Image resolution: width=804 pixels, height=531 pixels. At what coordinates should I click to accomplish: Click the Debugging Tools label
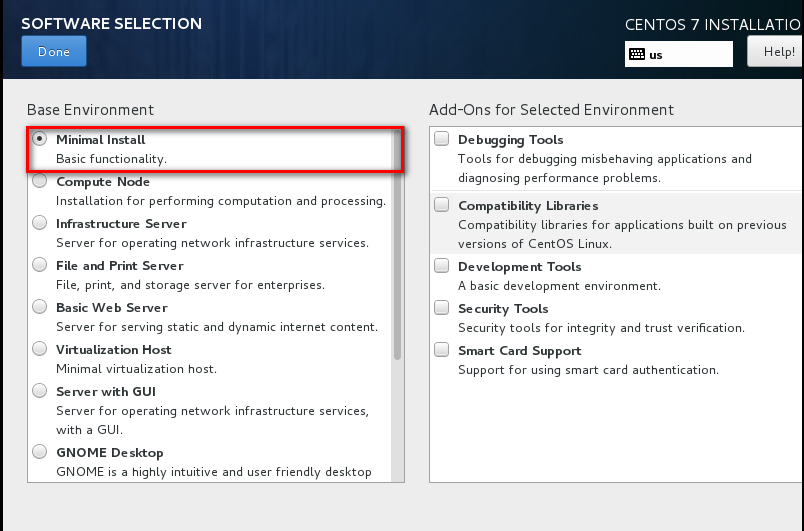coord(510,140)
